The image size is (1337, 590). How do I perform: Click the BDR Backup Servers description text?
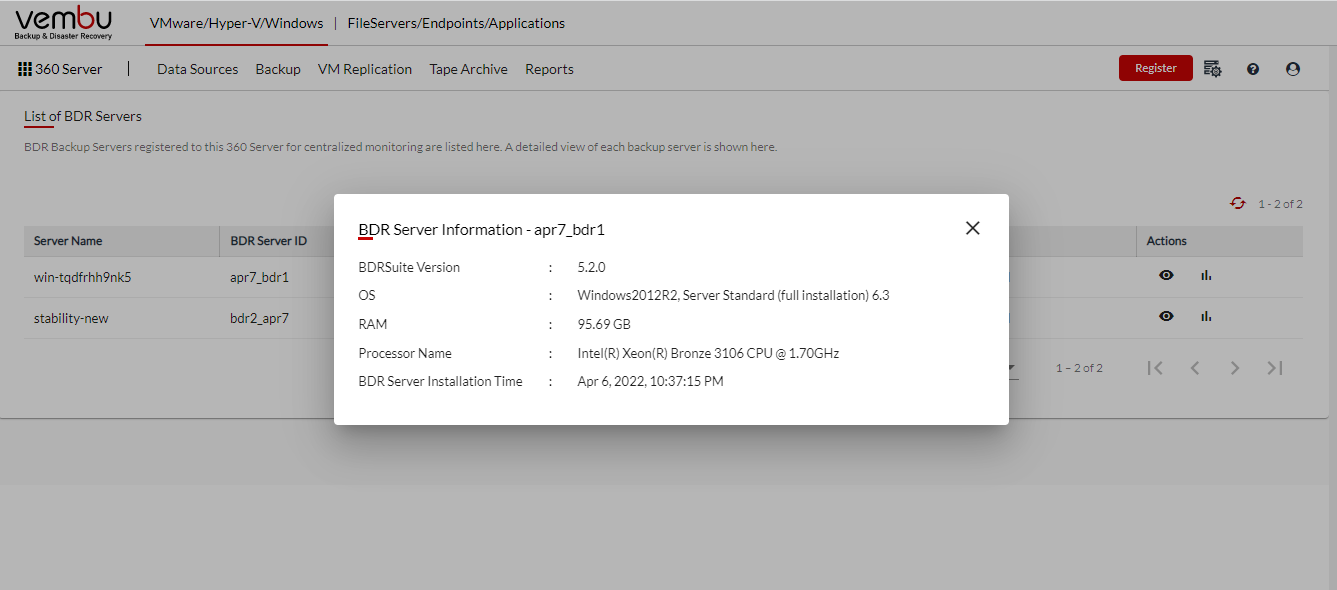tap(400, 147)
